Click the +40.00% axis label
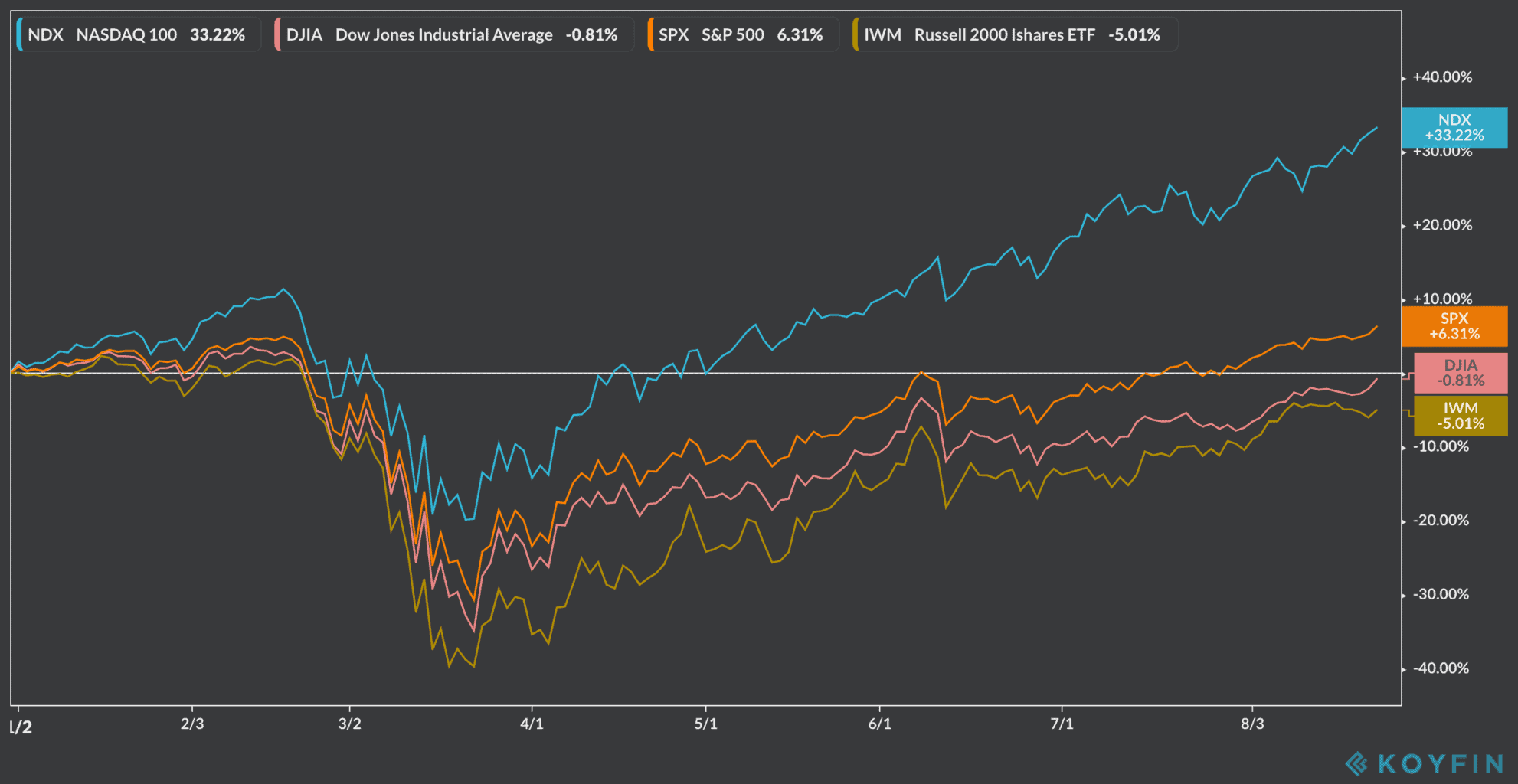The image size is (1518, 784). [1442, 77]
